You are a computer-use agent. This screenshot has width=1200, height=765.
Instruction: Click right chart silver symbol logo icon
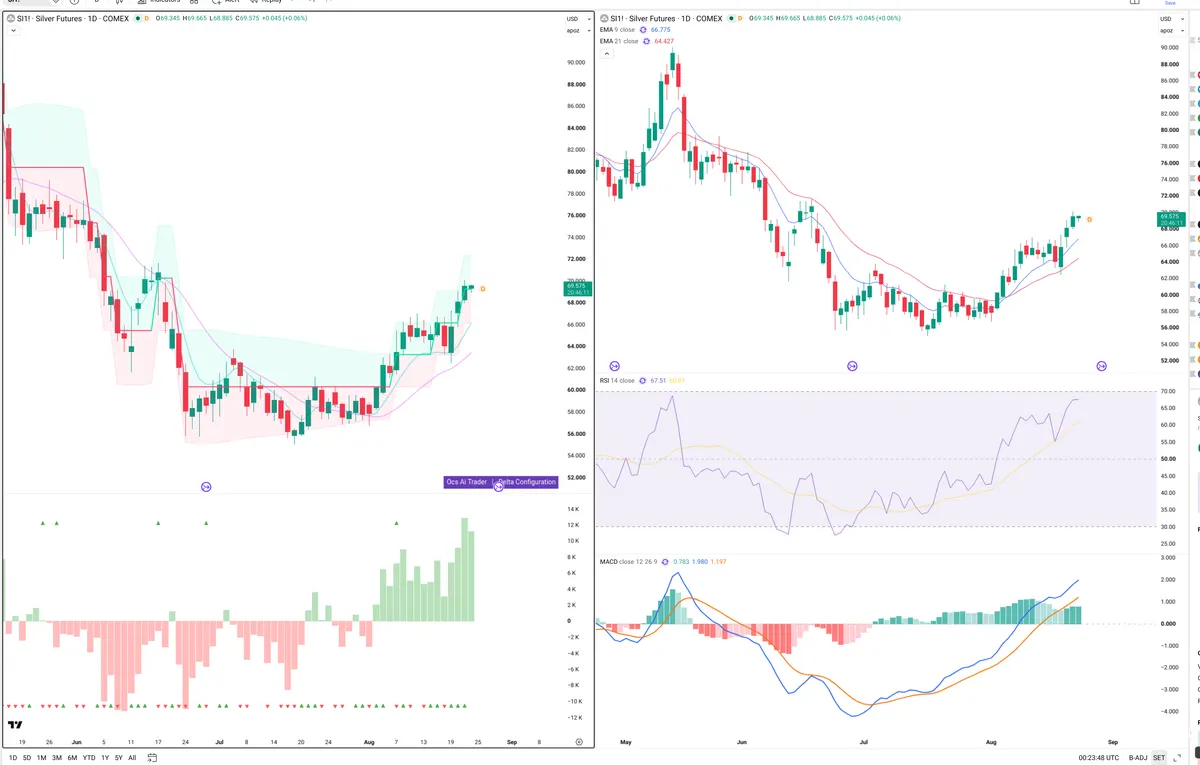(x=603, y=18)
